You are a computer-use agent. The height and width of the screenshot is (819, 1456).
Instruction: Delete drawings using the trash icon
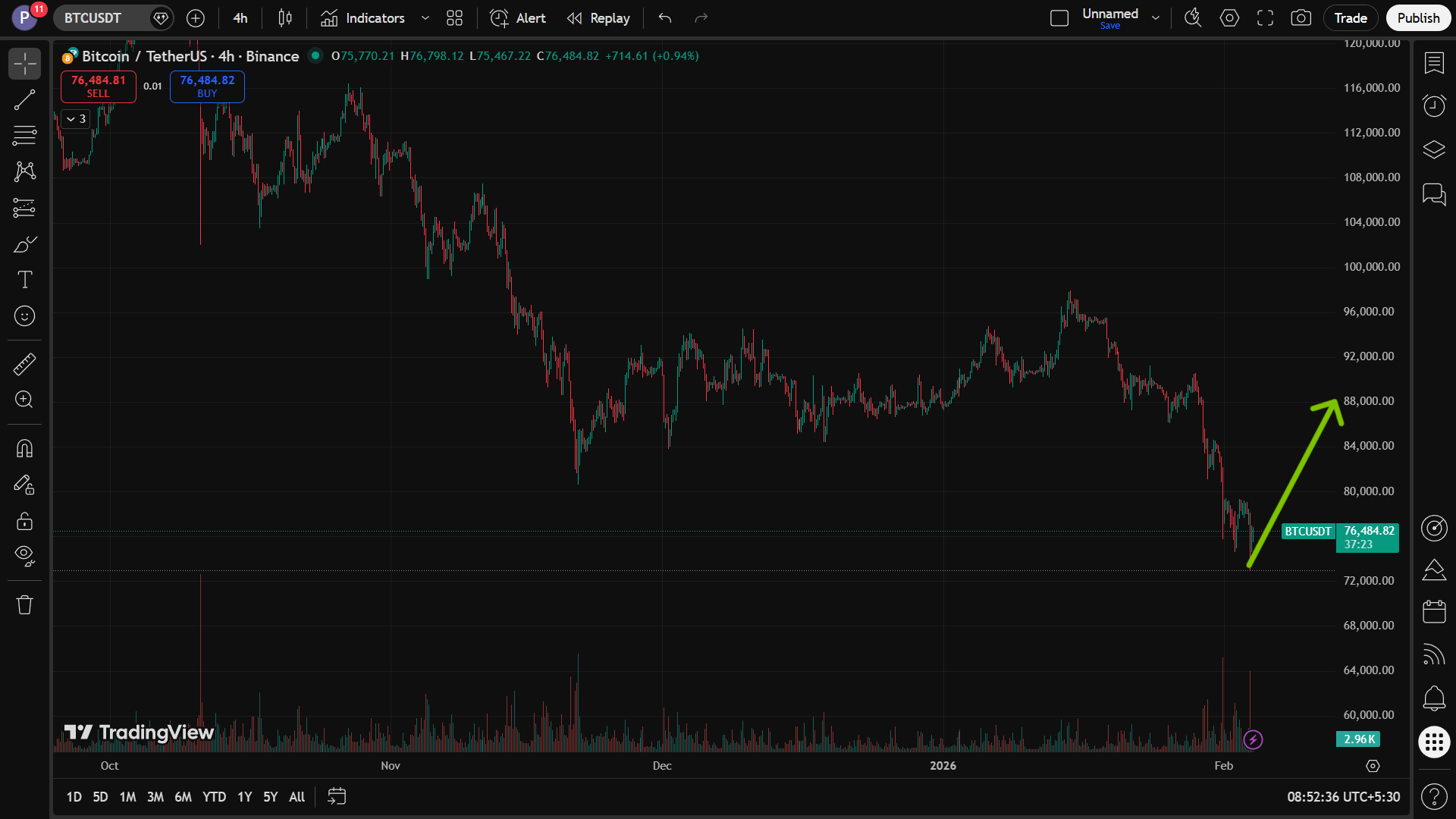point(24,605)
